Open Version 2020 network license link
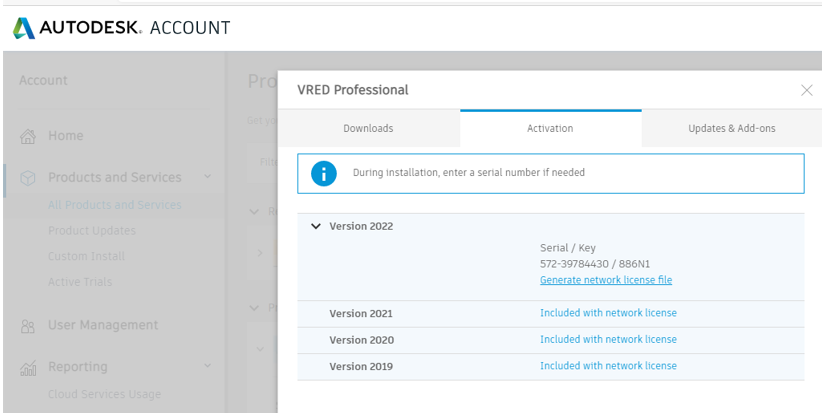Image resolution: width=822 pixels, height=413 pixels. point(608,340)
